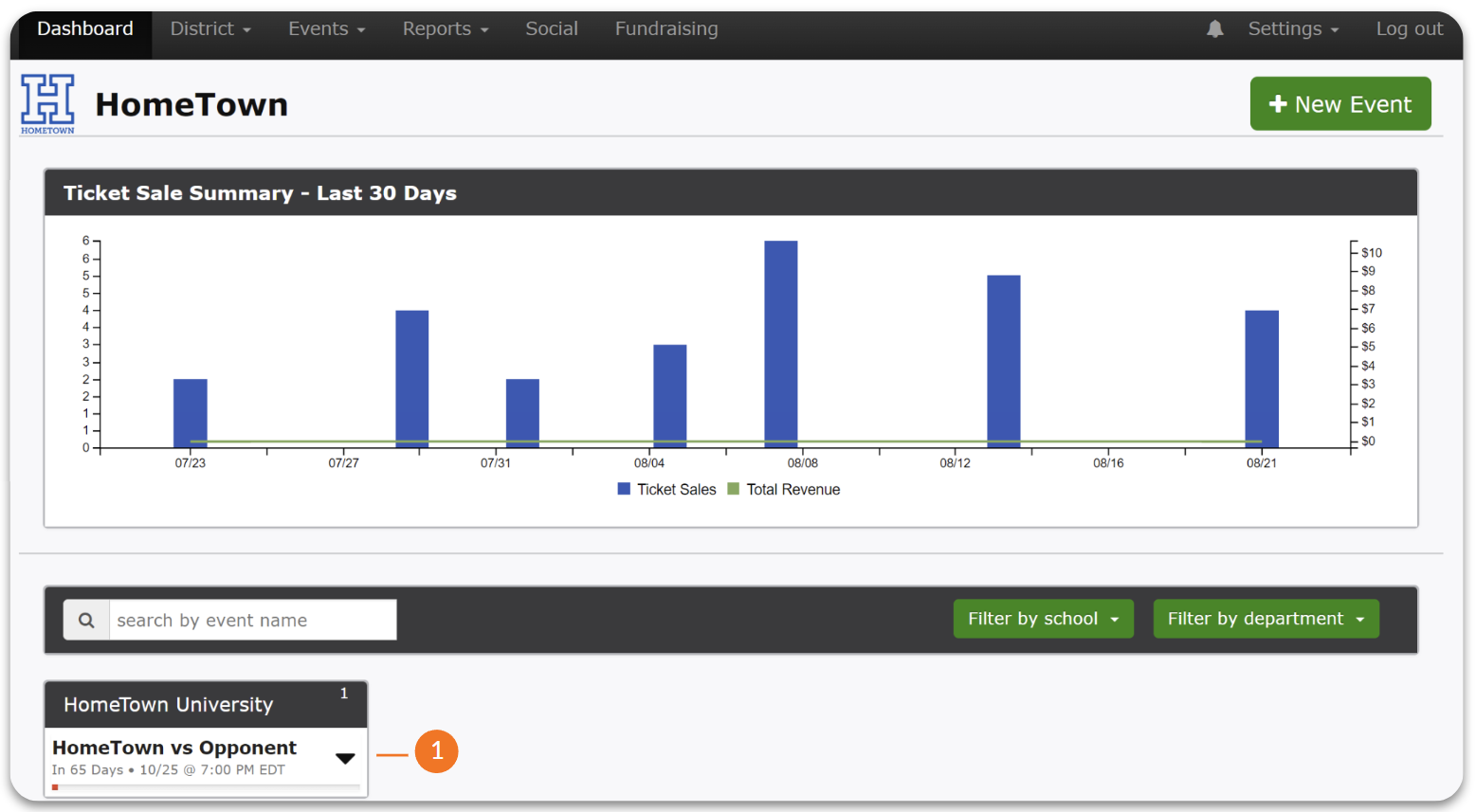
Task: Open the Social page
Action: tap(552, 29)
